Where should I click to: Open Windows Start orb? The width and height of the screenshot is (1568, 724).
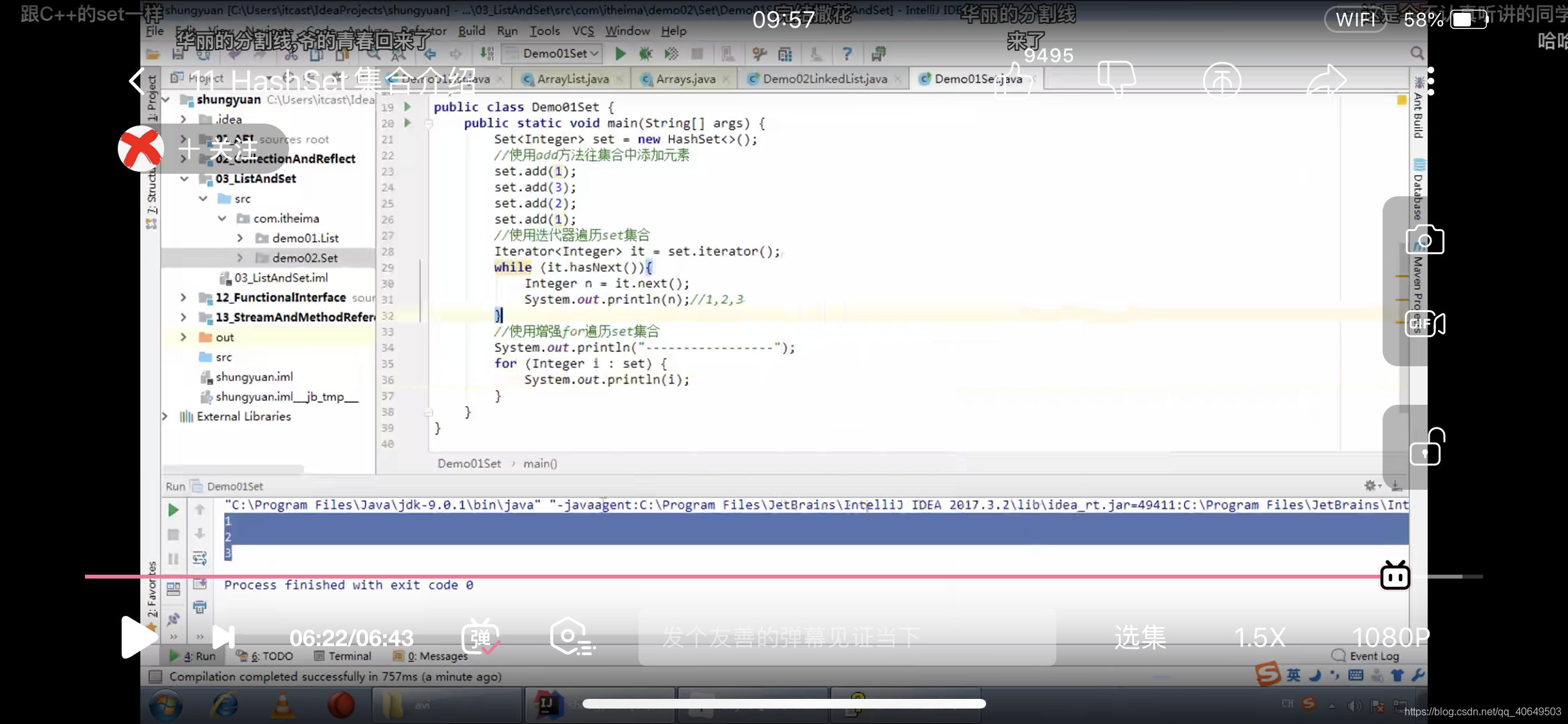(x=166, y=705)
